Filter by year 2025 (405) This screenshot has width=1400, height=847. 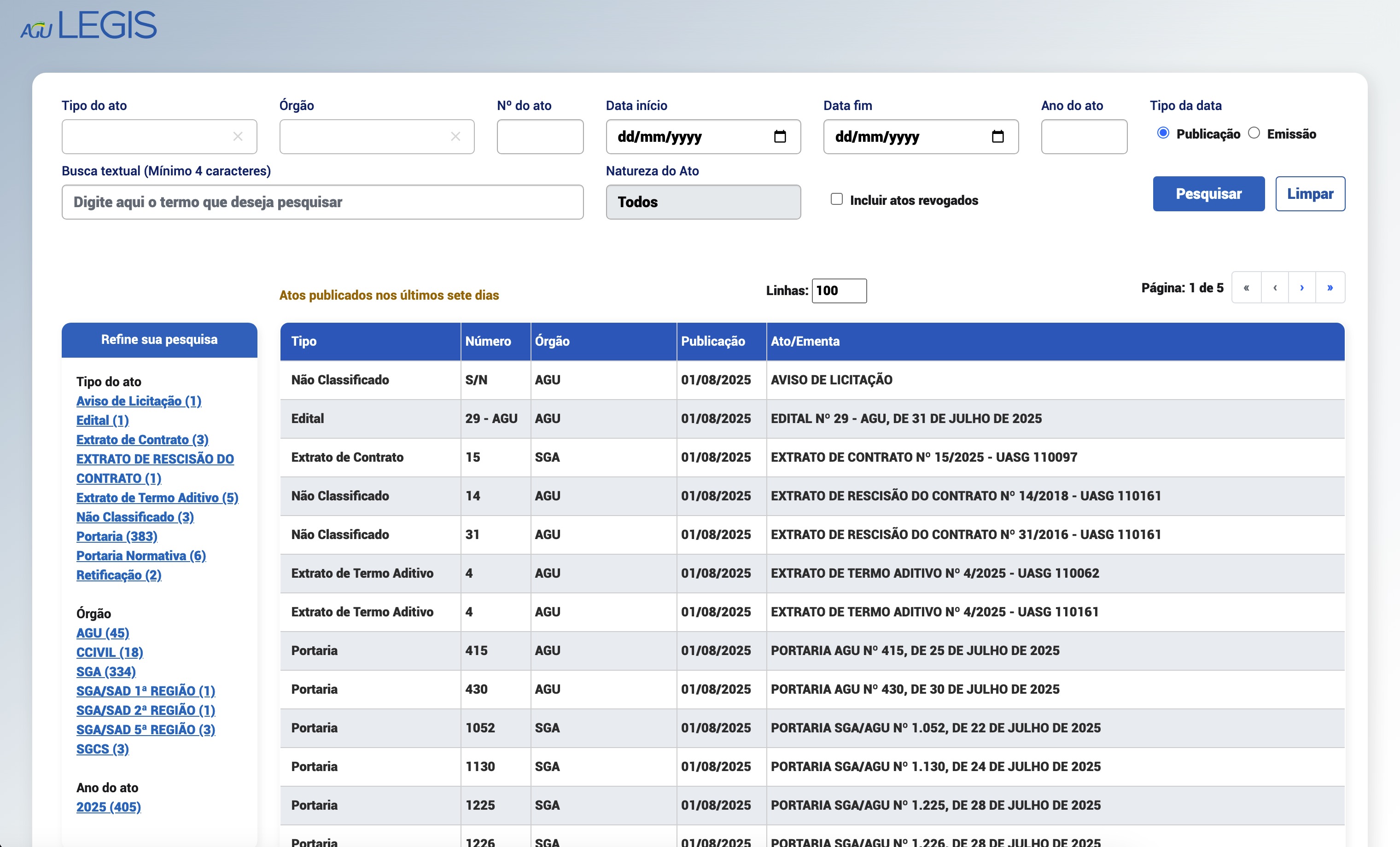tap(109, 806)
